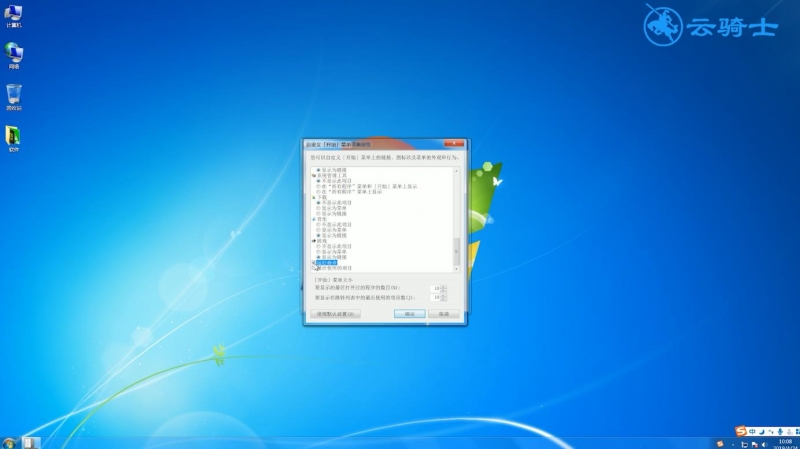Click the recent programs number field

click(435, 288)
